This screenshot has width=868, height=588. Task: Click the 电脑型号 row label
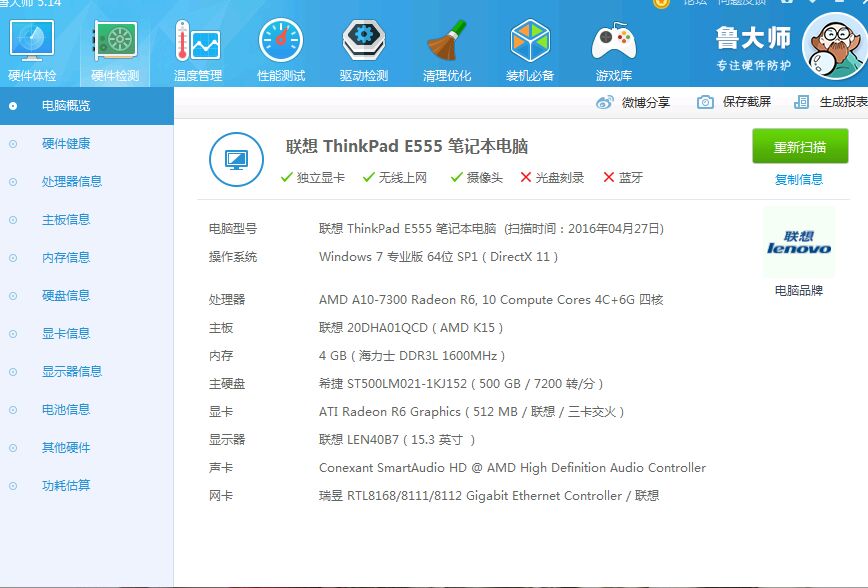tap(232, 229)
